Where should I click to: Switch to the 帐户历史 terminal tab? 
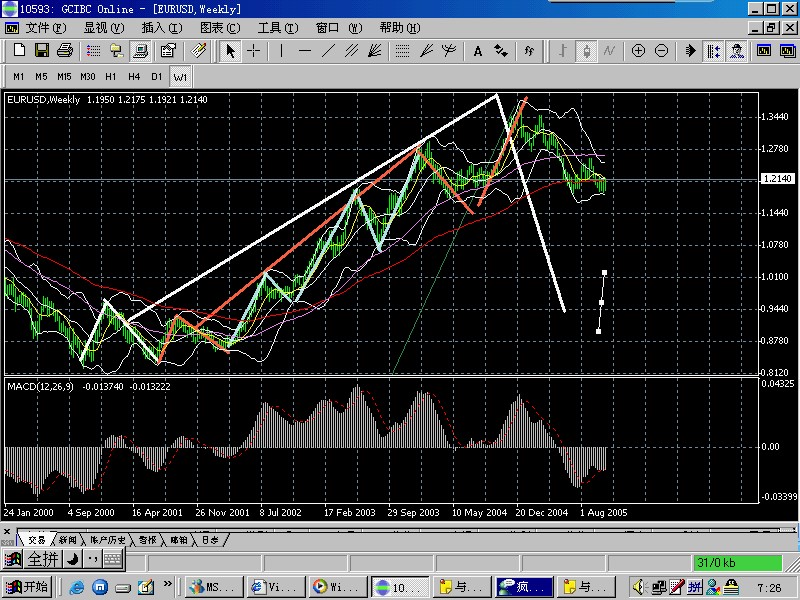[107, 540]
